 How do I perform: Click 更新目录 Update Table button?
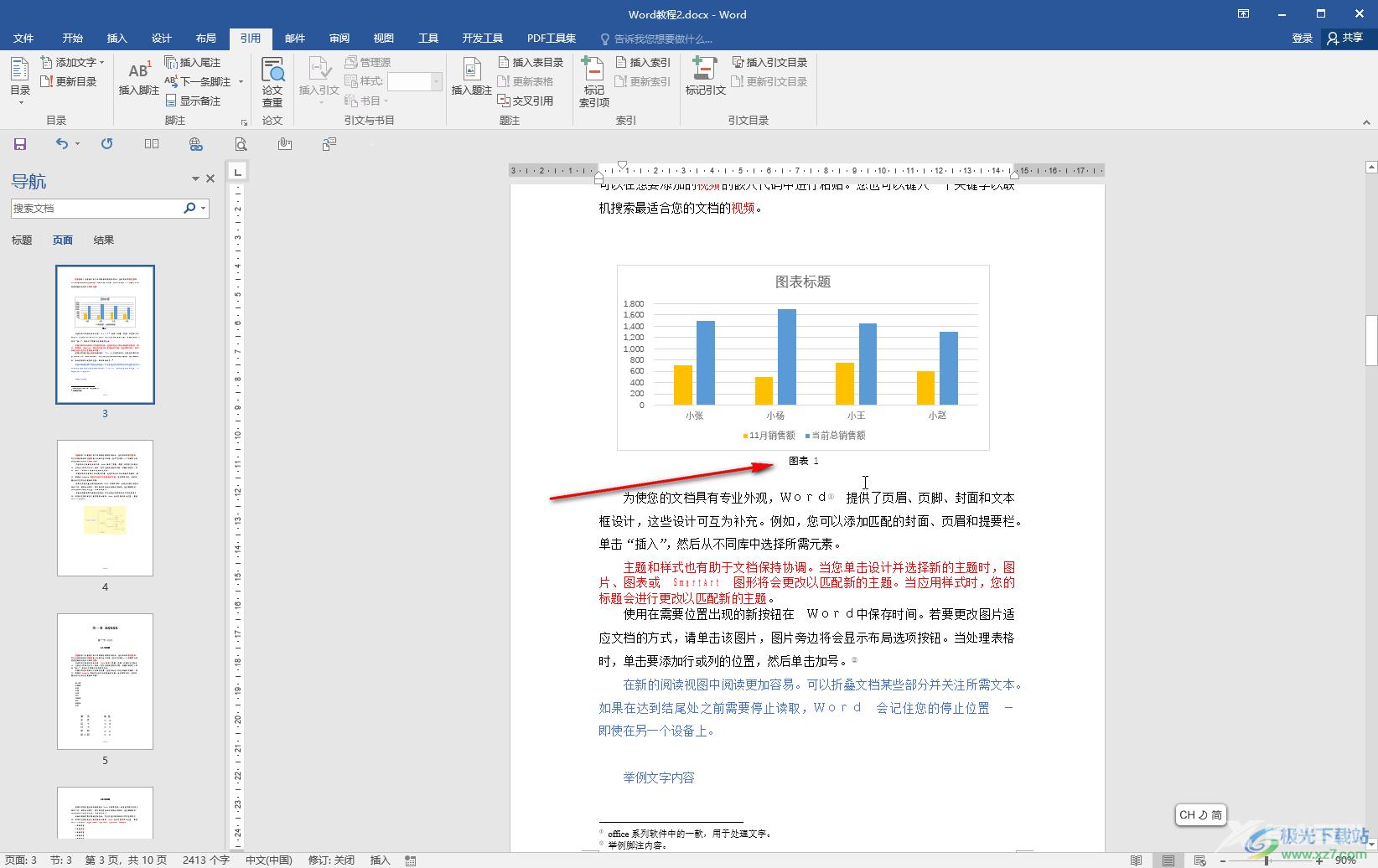tap(68, 81)
